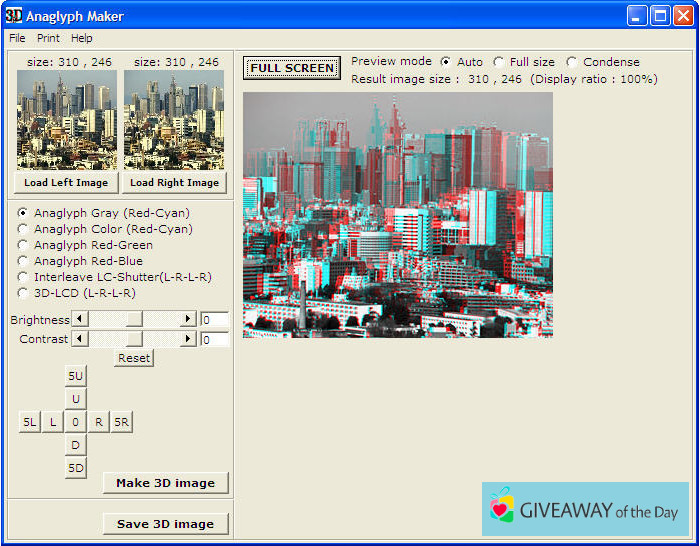The width and height of the screenshot is (700, 546).
Task: Click Load Left Image button
Action: click(66, 183)
